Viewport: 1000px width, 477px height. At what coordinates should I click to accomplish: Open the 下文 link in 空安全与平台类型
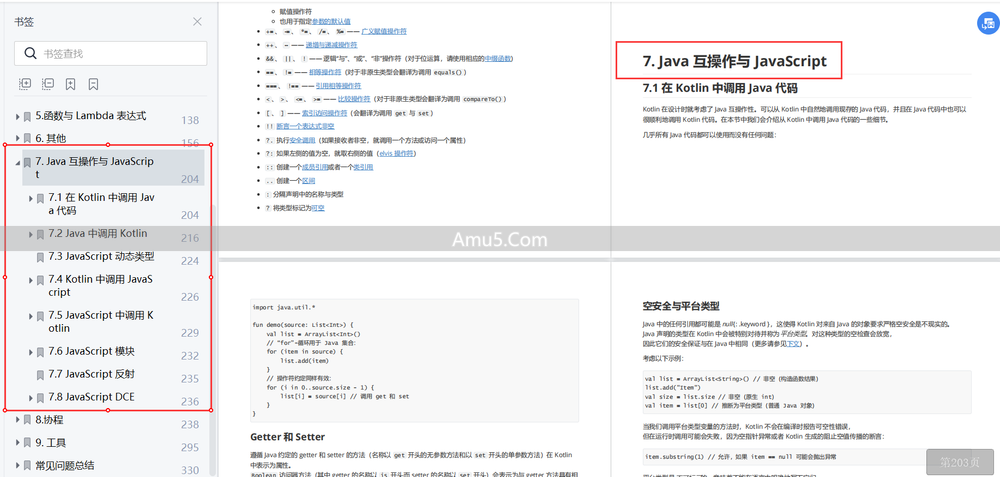(793, 344)
